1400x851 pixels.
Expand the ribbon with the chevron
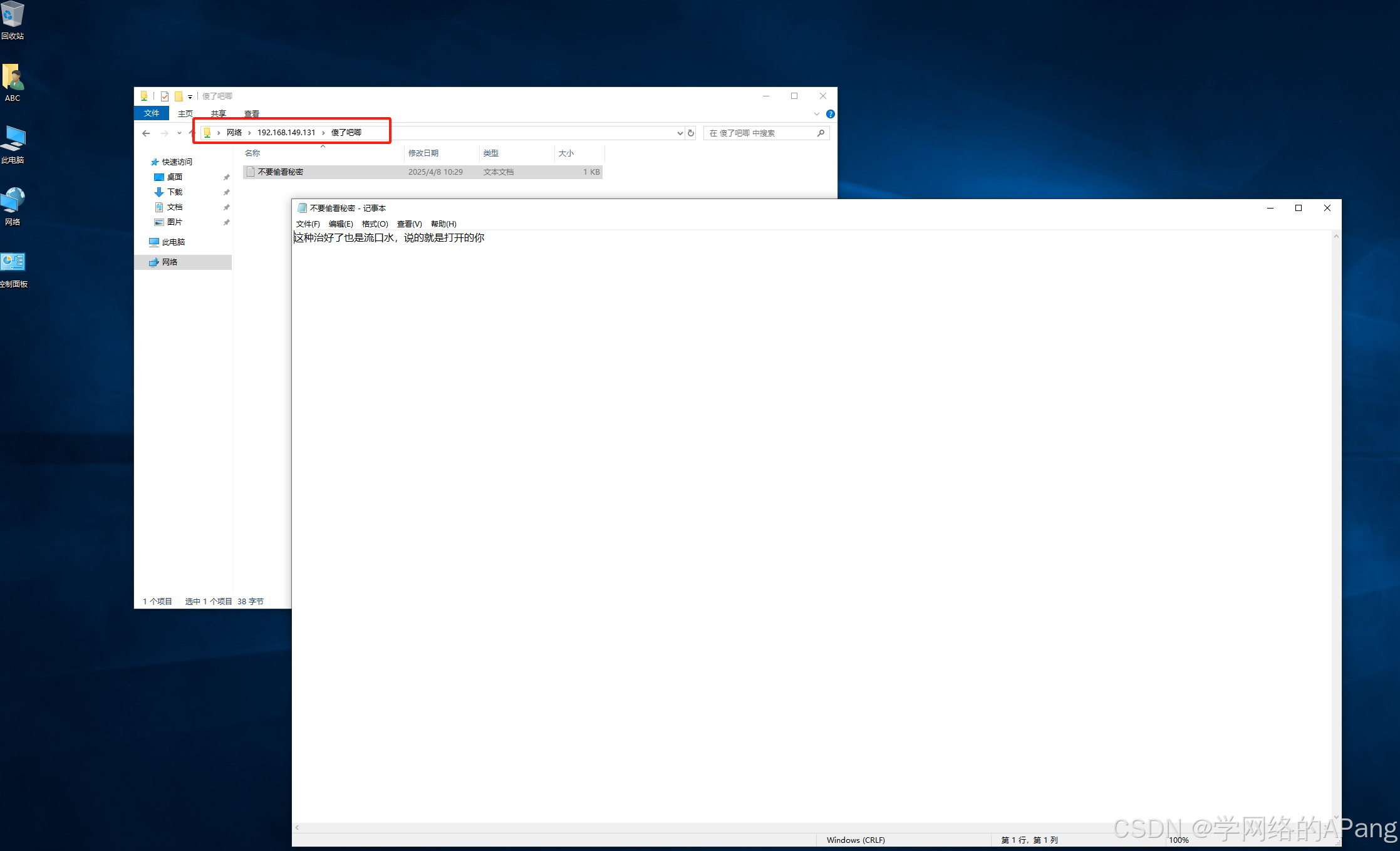point(816,114)
